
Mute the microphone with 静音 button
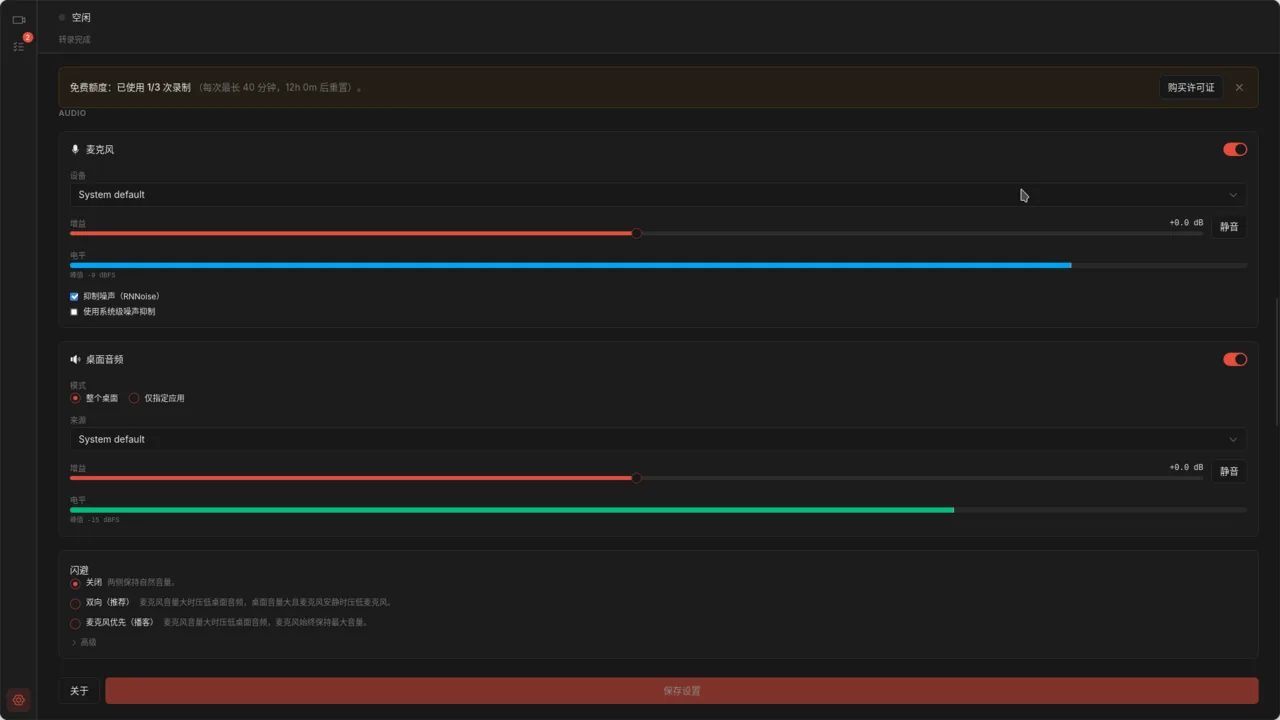[1229, 227]
